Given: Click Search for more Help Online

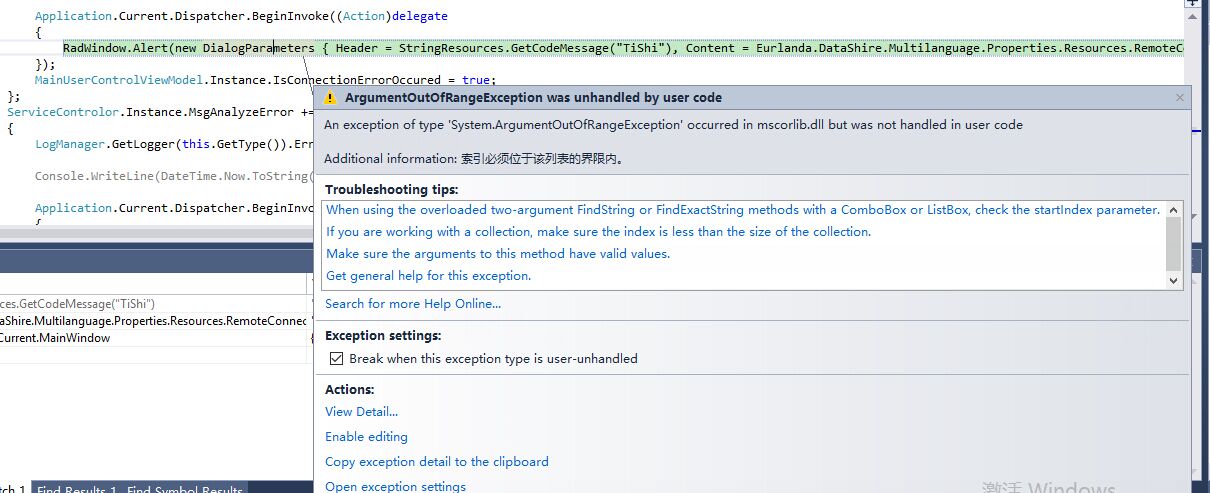Looking at the screenshot, I should (x=412, y=304).
